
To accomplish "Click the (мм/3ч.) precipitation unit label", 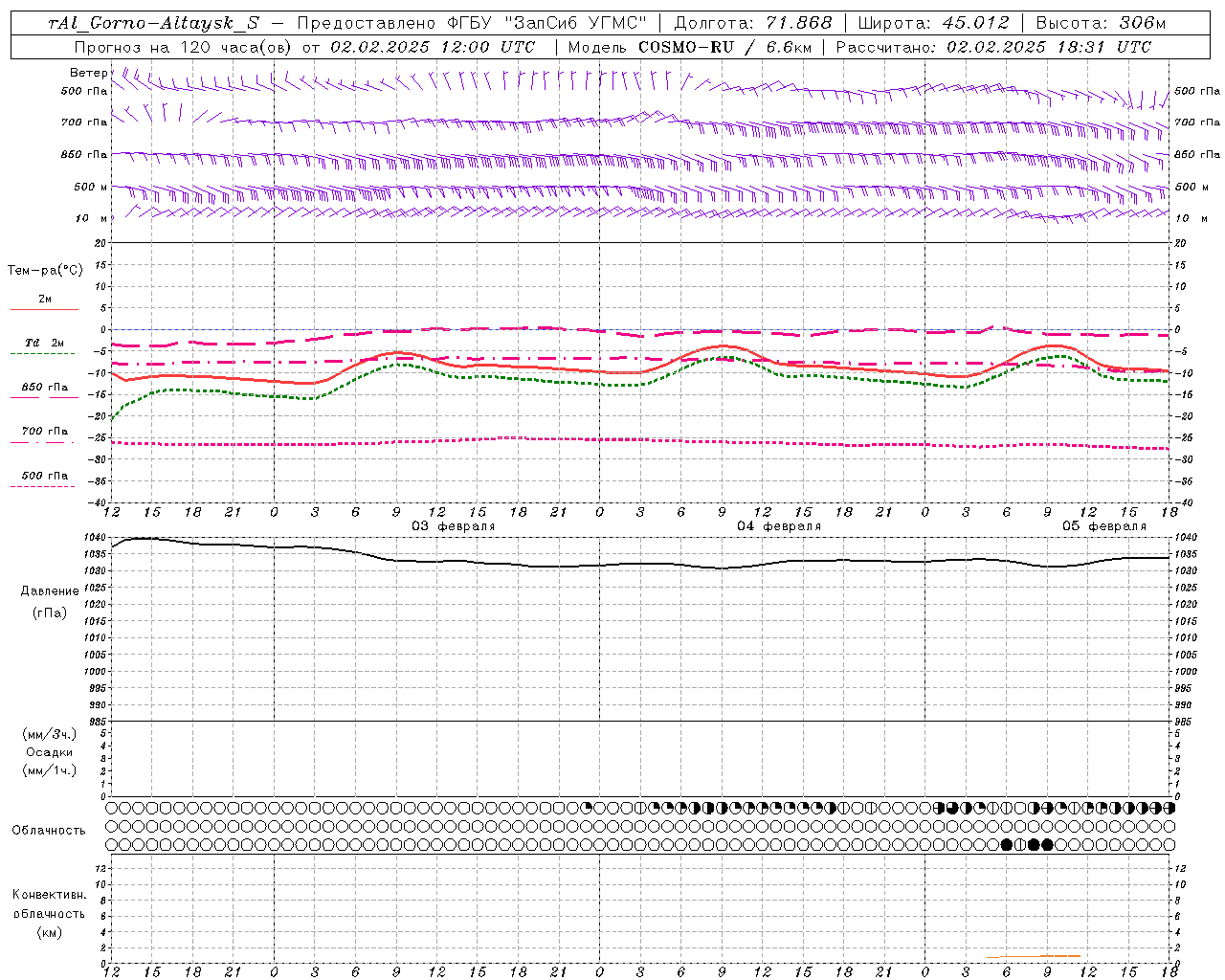I will pyautogui.click(x=50, y=734).
